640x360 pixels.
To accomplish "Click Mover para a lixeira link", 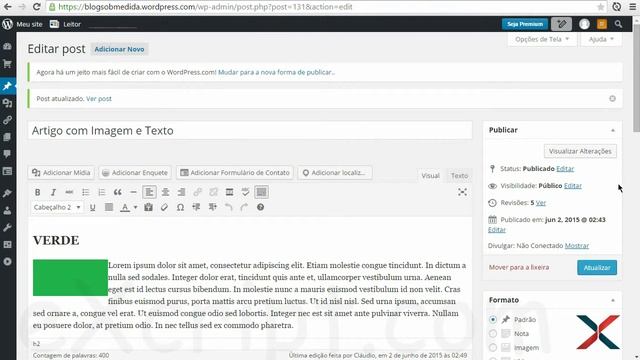I will click(519, 267).
